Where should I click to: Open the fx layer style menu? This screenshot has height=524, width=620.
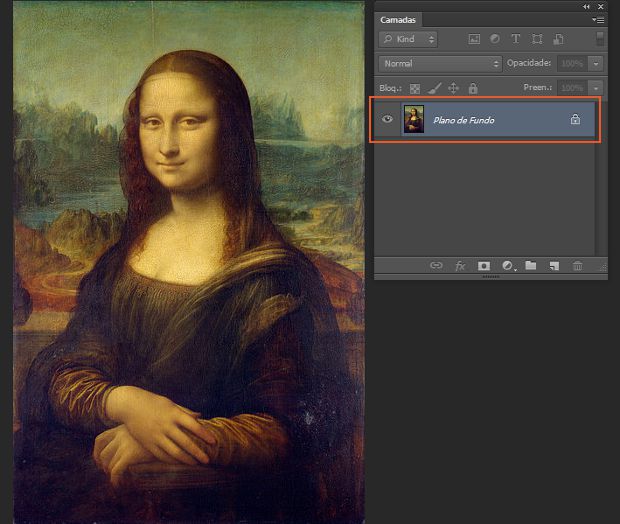pyautogui.click(x=460, y=266)
